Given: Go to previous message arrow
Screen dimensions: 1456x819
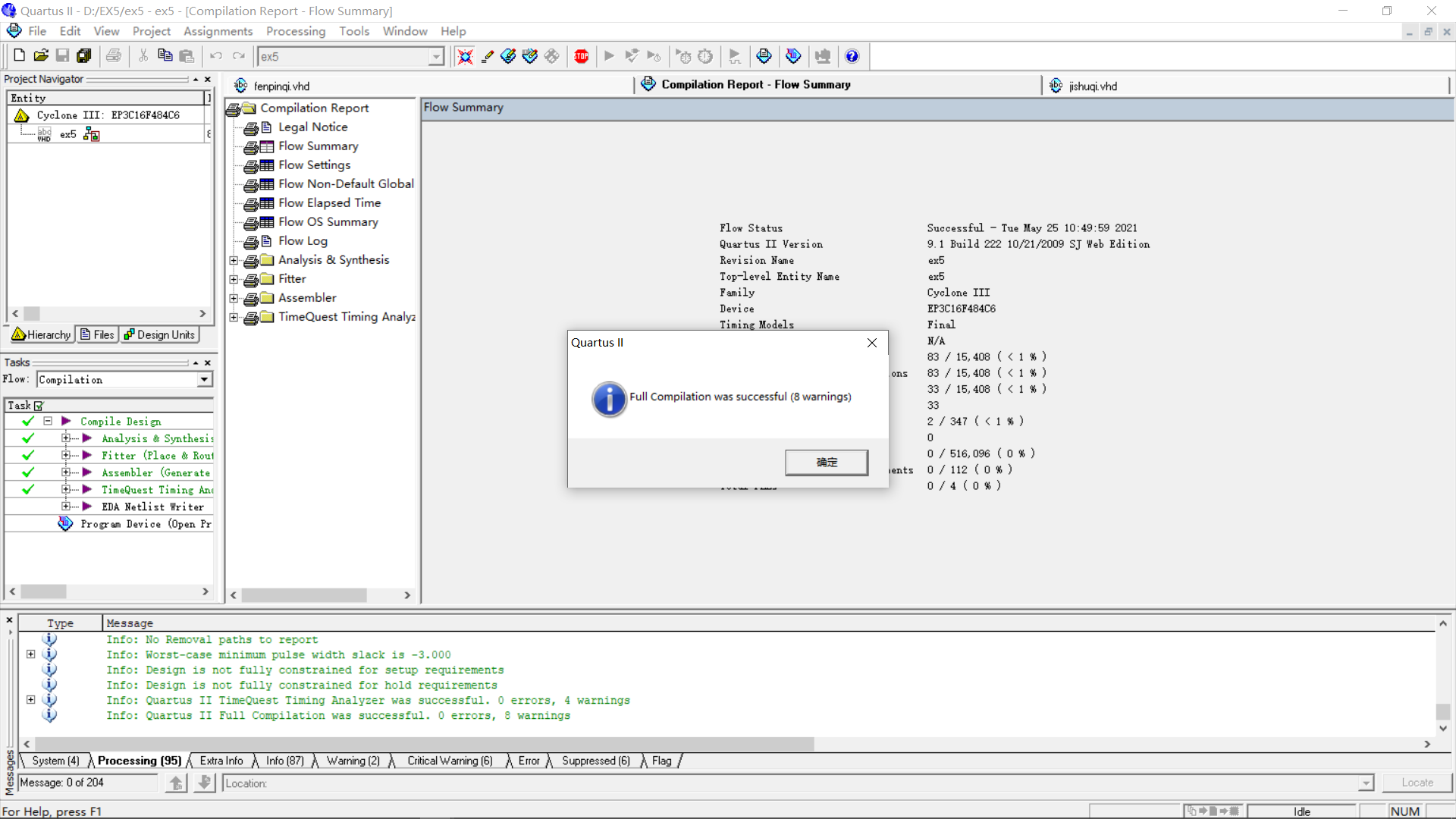Looking at the screenshot, I should (177, 783).
